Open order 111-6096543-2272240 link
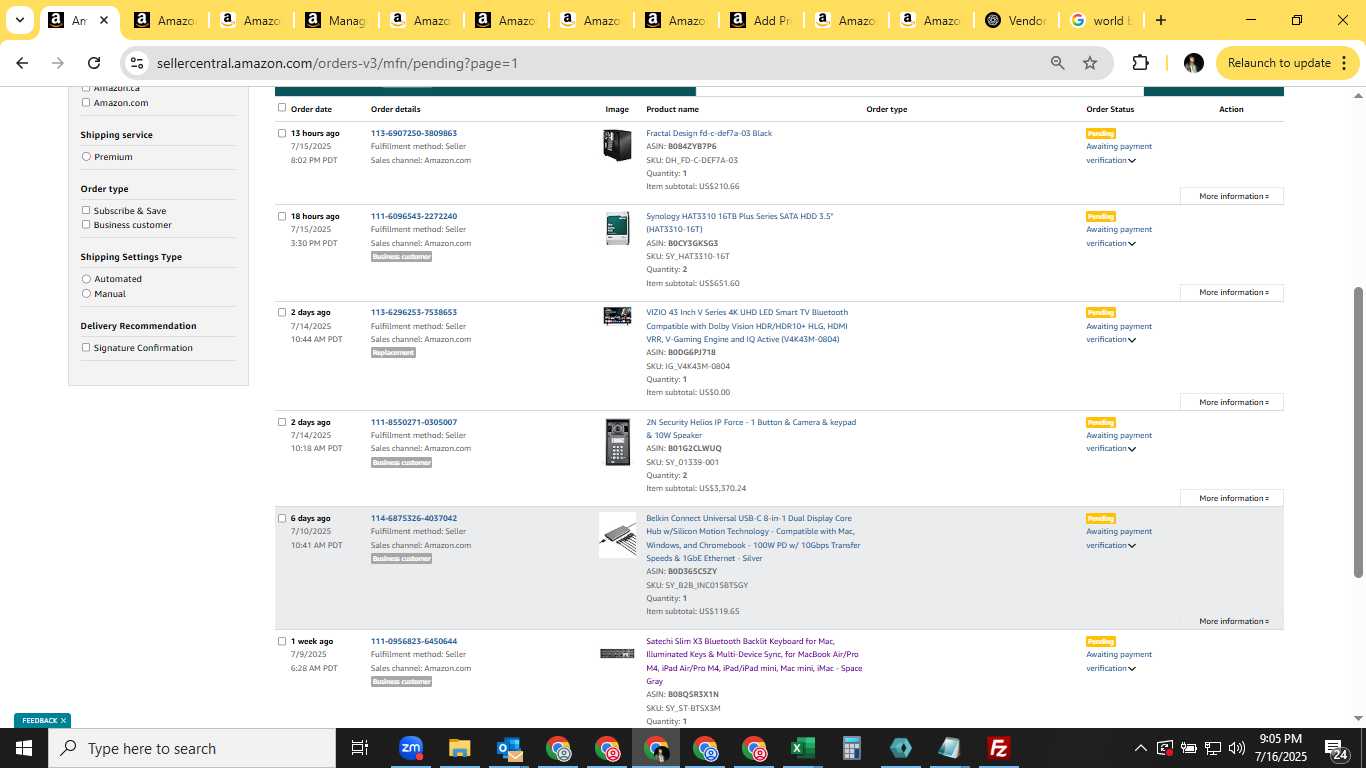Viewport: 1366px width, 768px height. pyautogui.click(x=414, y=216)
